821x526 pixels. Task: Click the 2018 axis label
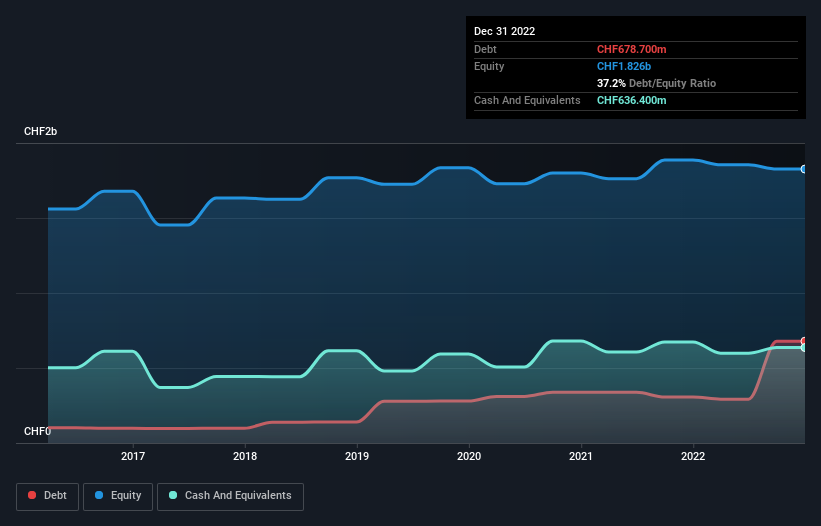245,456
